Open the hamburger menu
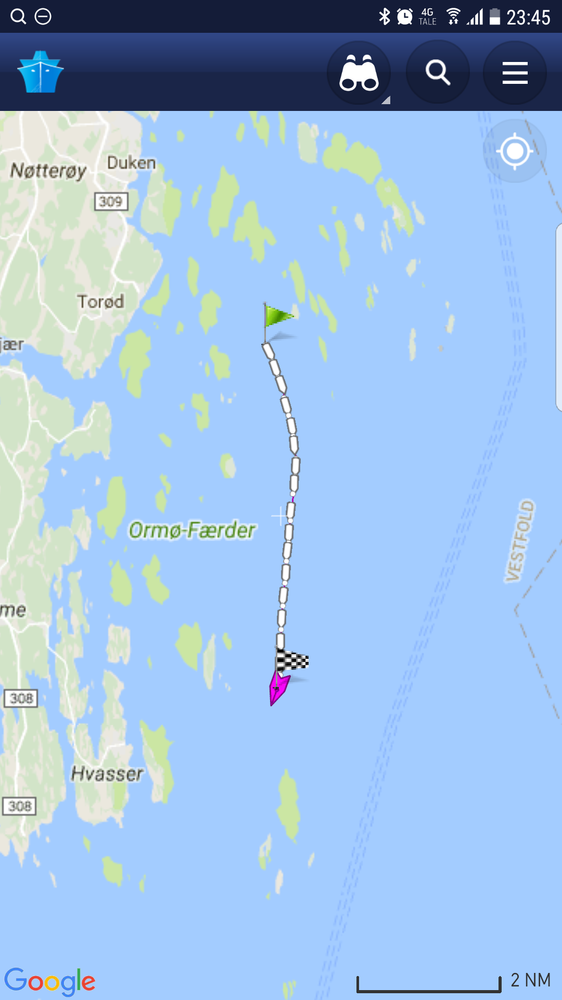This screenshot has width=562, height=1000. point(515,73)
